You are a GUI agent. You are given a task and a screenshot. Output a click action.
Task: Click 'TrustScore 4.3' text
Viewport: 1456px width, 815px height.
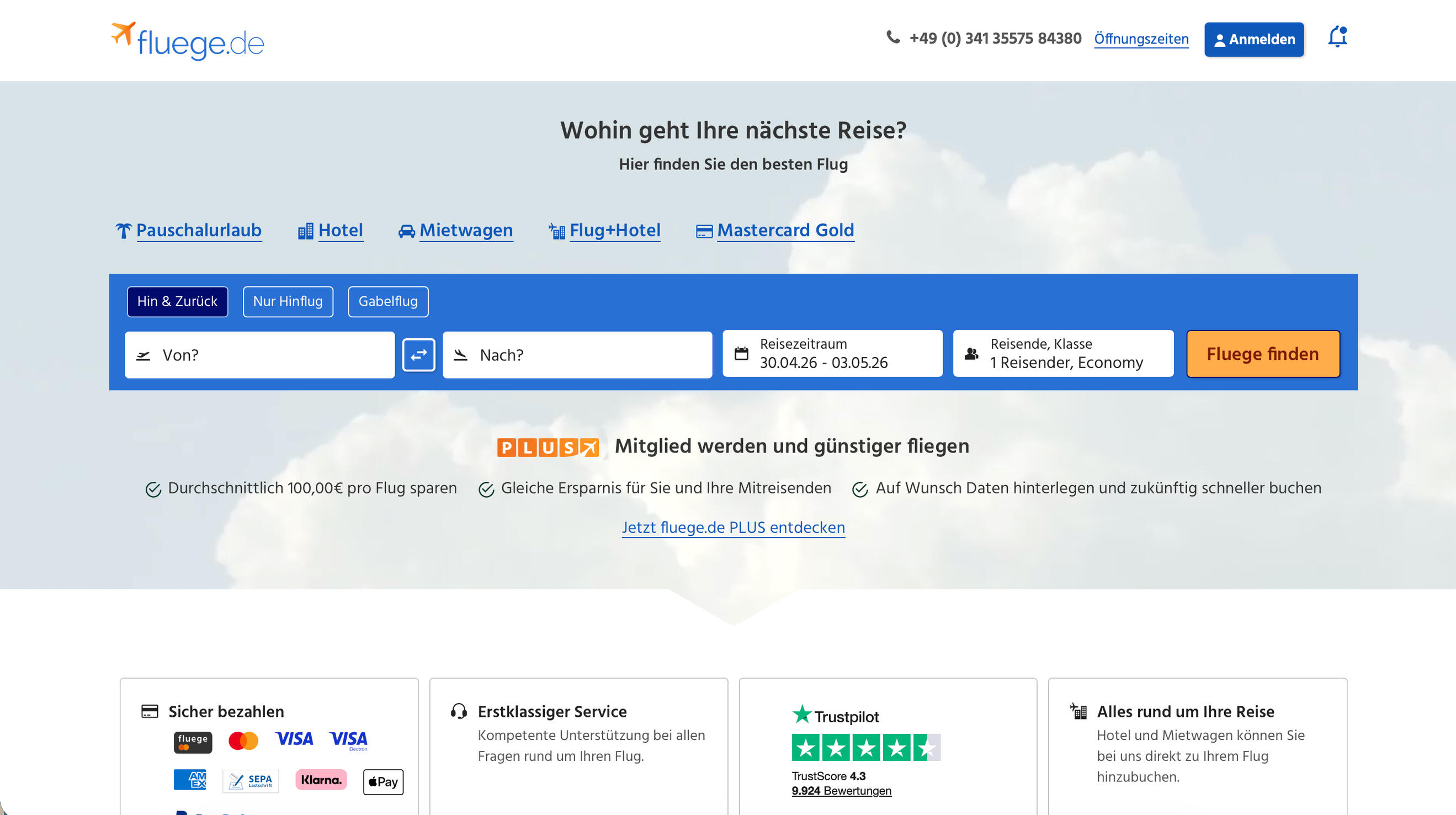(828, 775)
